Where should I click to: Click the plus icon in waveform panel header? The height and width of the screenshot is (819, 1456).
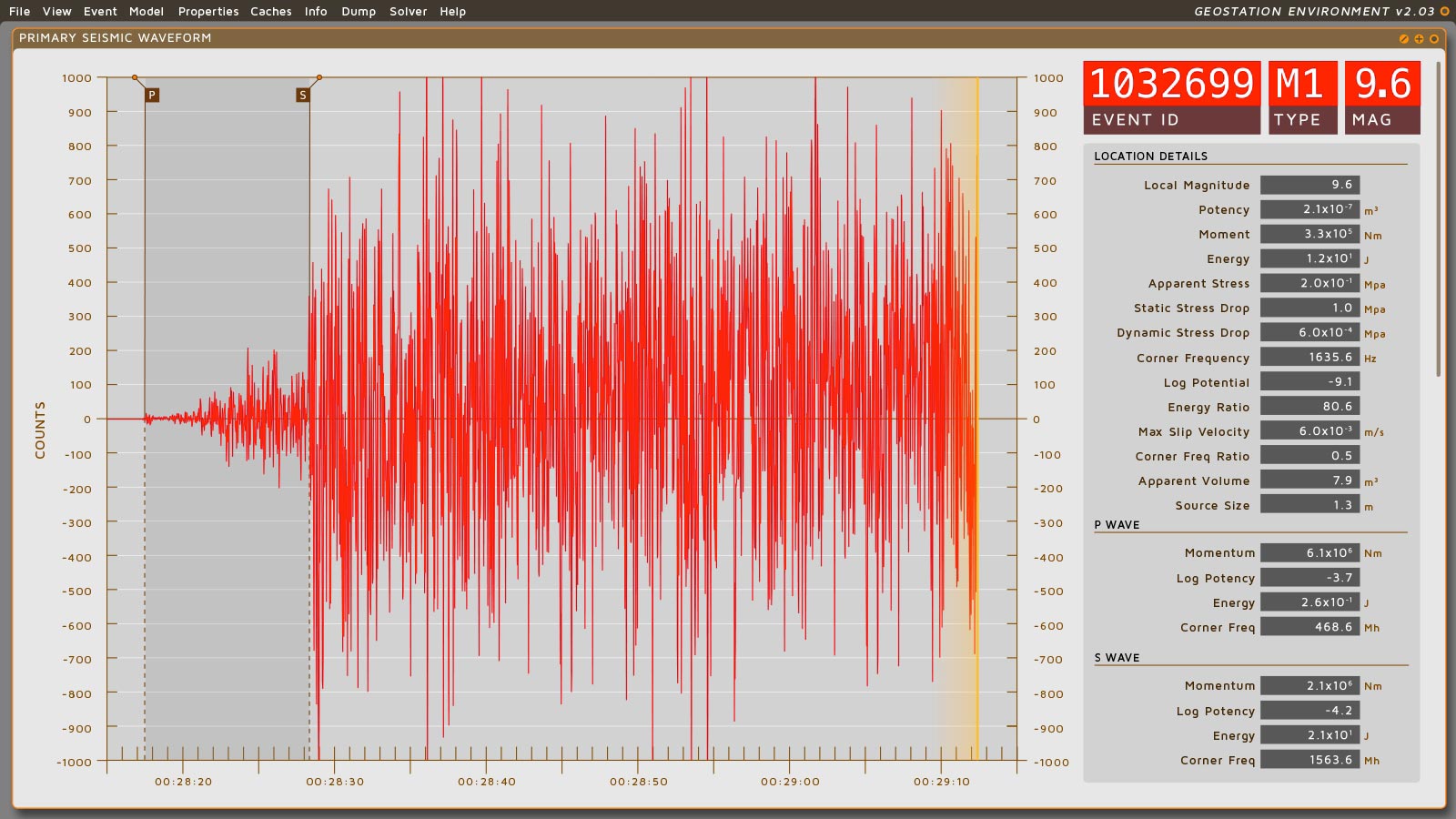tap(1419, 38)
